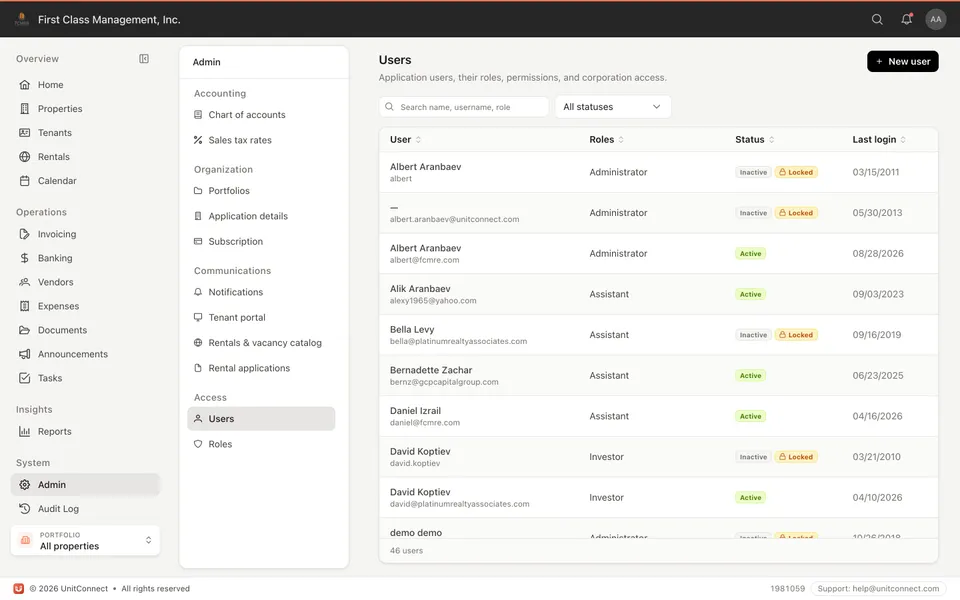960x600 pixels.
Task: Select Admin in System sidebar
Action: (85, 484)
